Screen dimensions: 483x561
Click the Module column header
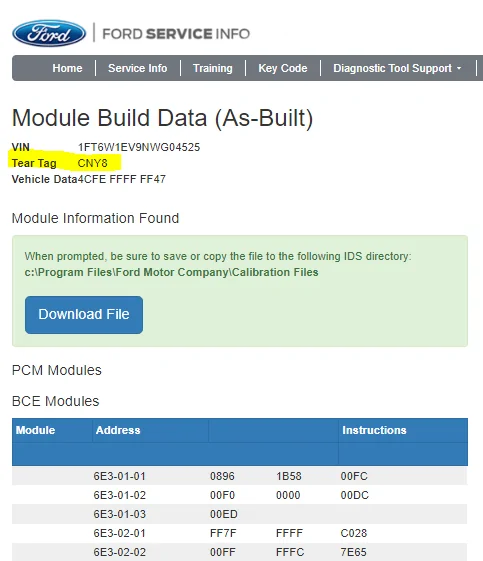coord(35,430)
